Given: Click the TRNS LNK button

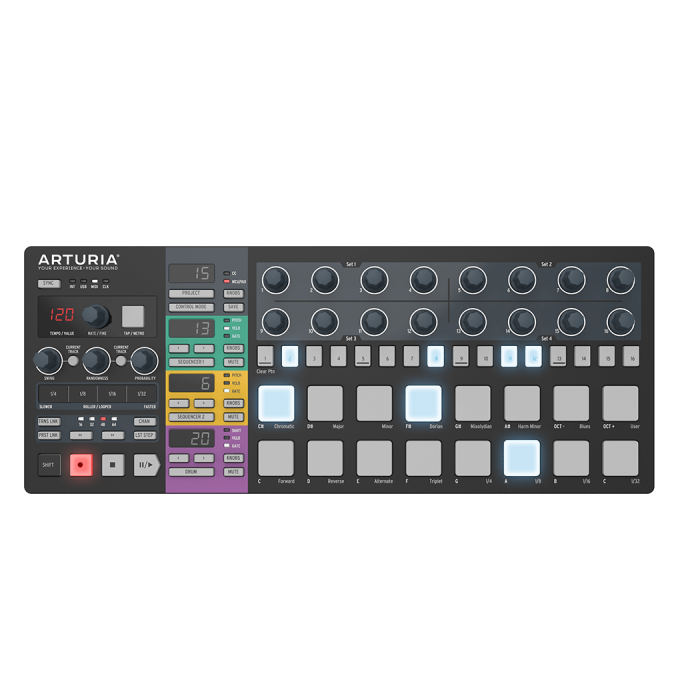Looking at the screenshot, I should (x=49, y=422).
